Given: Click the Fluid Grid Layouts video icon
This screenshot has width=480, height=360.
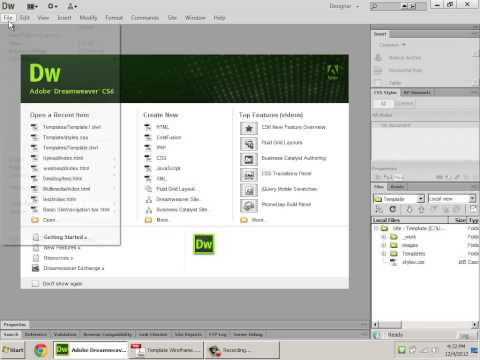Looking at the screenshot, I should coord(249,144).
